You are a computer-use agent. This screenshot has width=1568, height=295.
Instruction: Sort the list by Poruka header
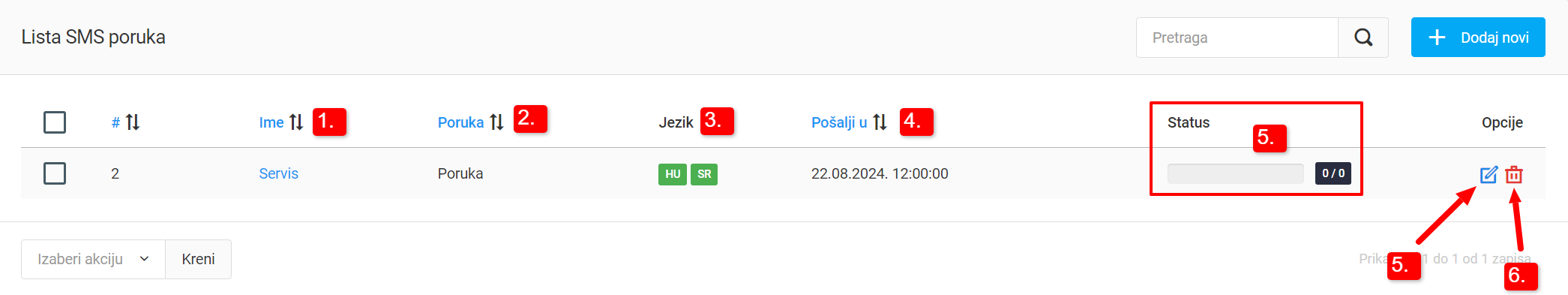(460, 122)
